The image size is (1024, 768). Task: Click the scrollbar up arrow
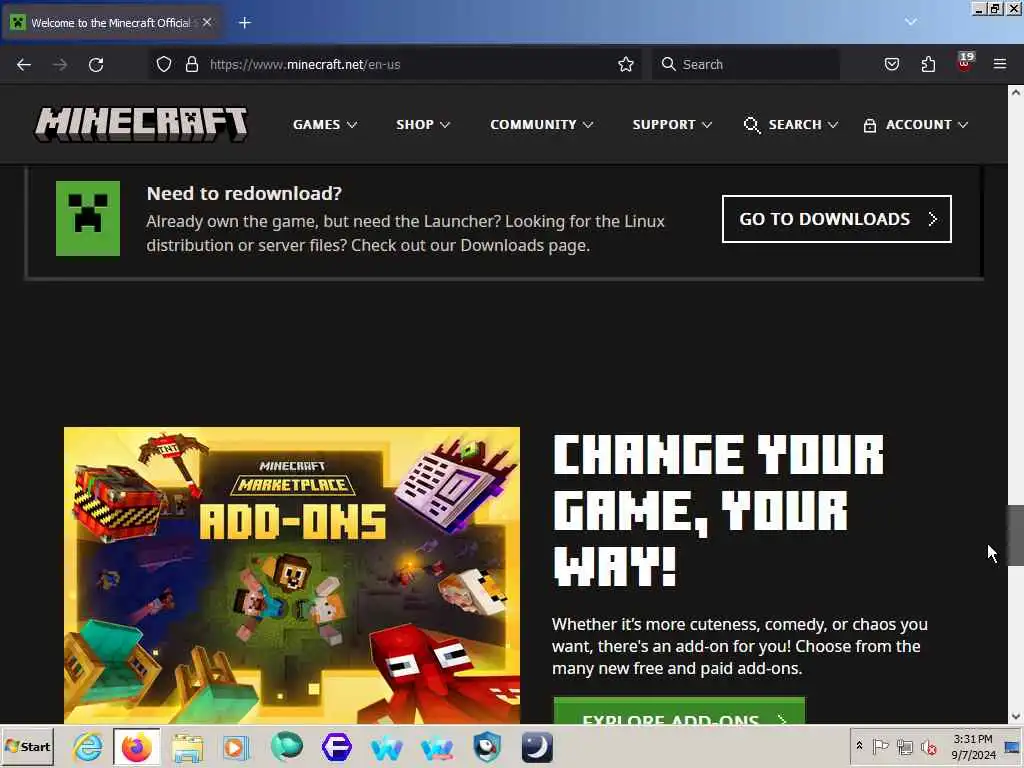pos(1016,93)
